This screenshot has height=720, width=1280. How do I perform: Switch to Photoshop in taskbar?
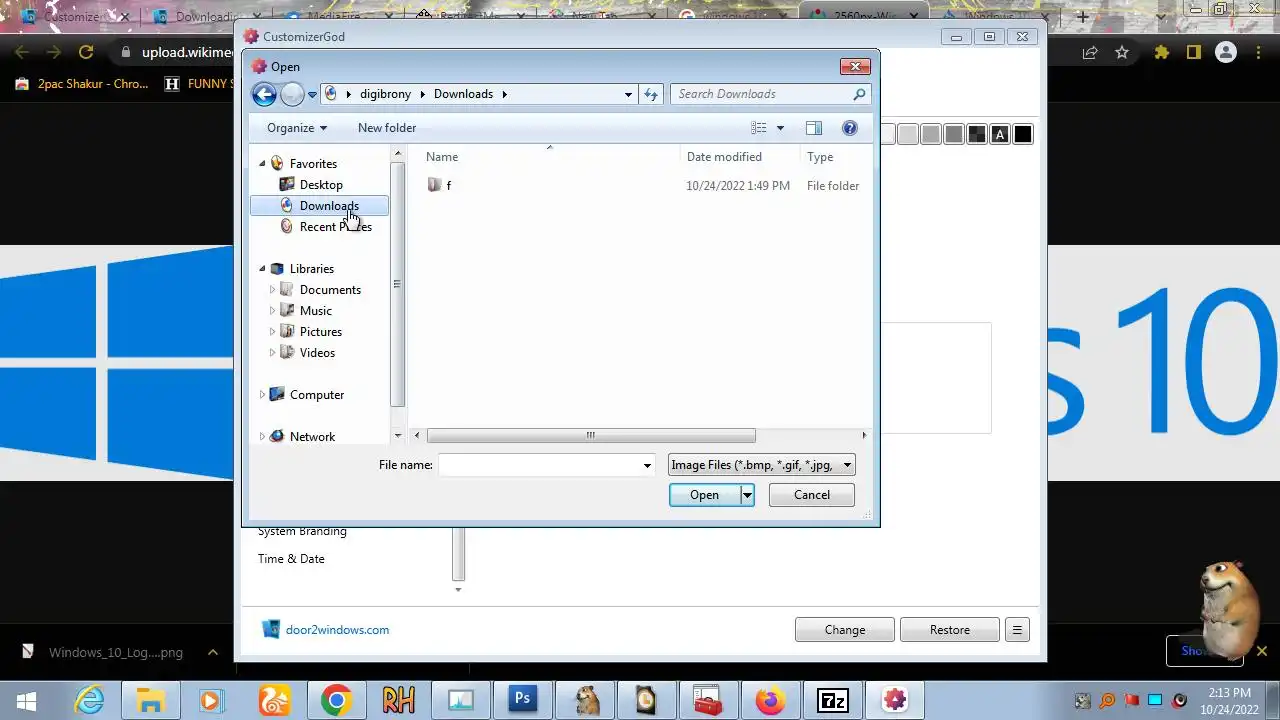[x=522, y=700]
